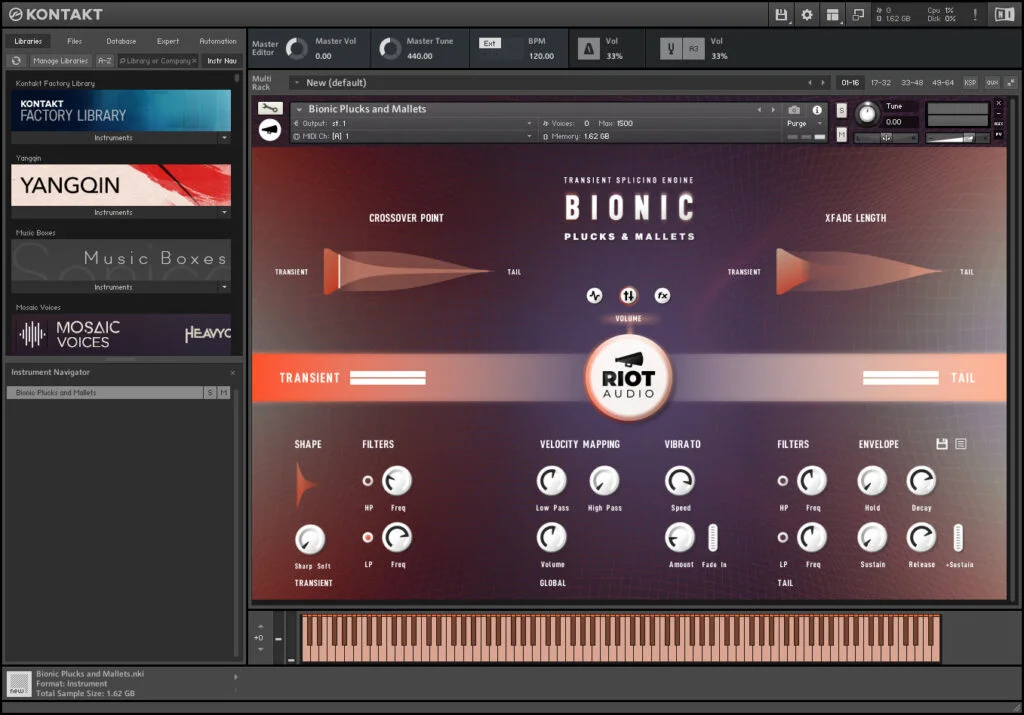The height and width of the screenshot is (715, 1024).
Task: Toggle the KSP master script button
Action: click(970, 83)
